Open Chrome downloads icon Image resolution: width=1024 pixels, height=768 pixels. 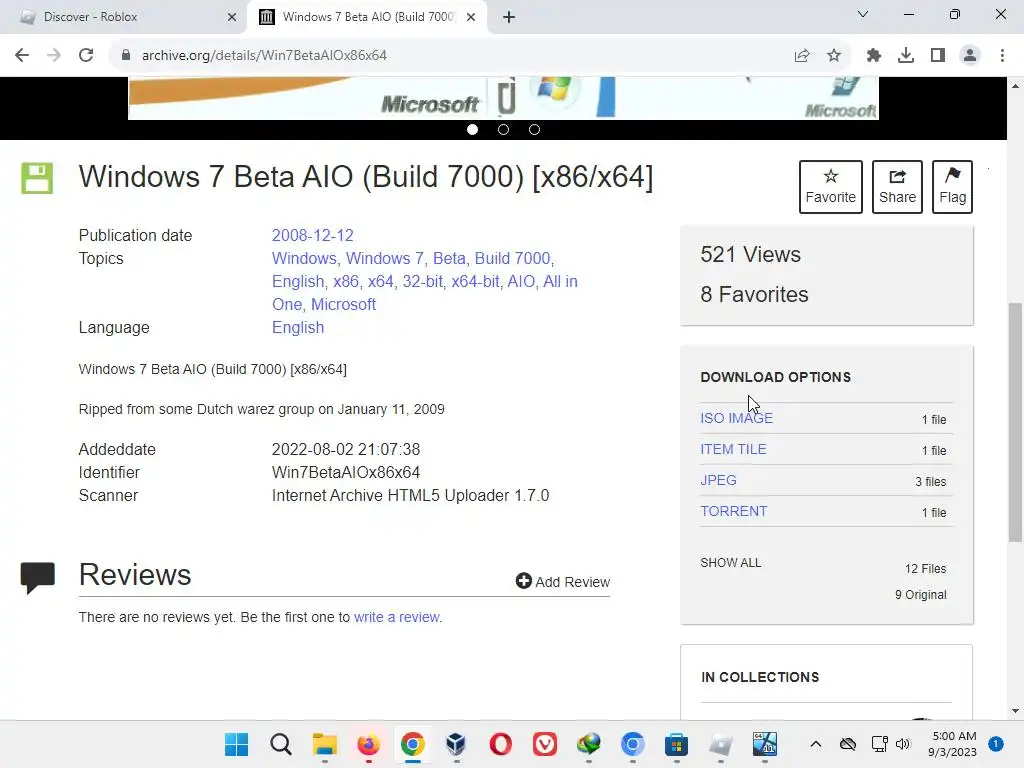(906, 56)
